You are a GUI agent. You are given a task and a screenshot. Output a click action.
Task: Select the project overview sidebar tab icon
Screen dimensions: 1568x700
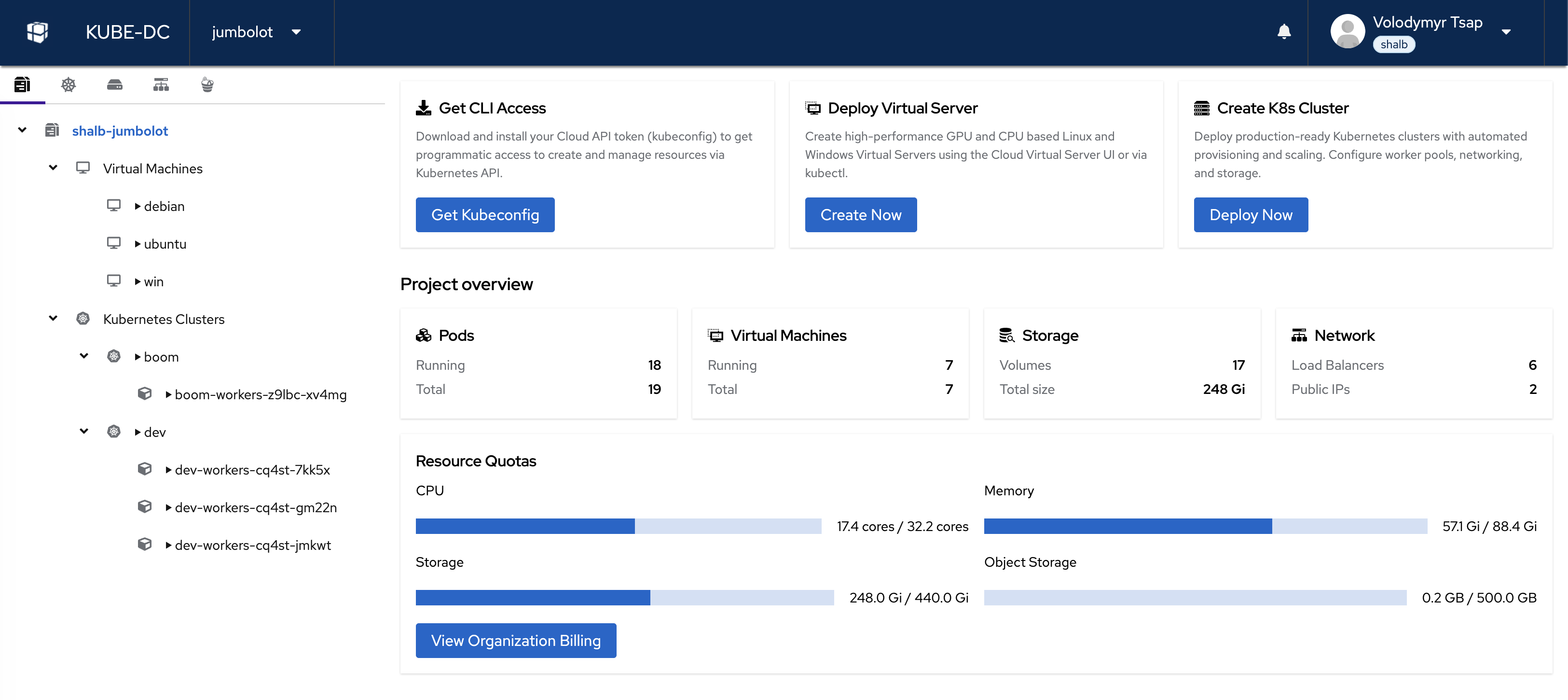(22, 84)
